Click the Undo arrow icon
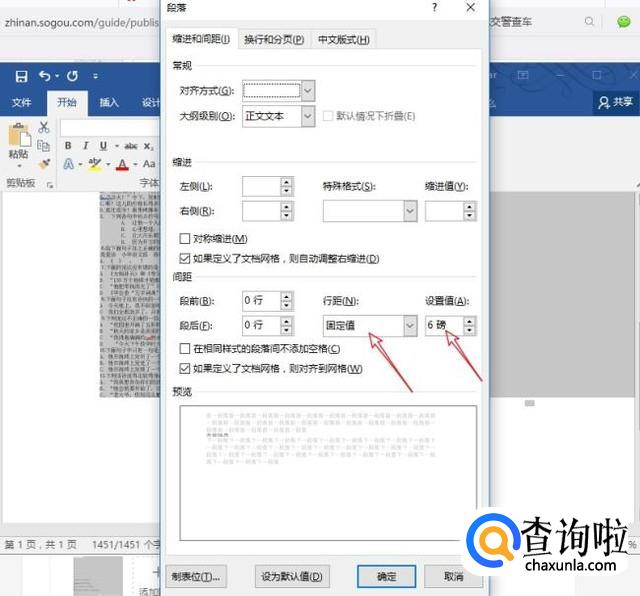The height and width of the screenshot is (596, 640). (44, 76)
